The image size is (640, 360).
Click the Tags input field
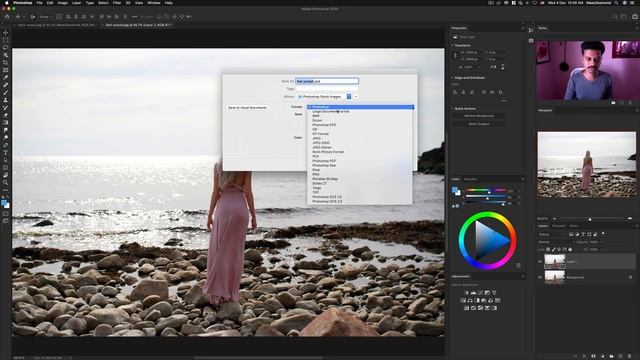[x=327, y=89]
